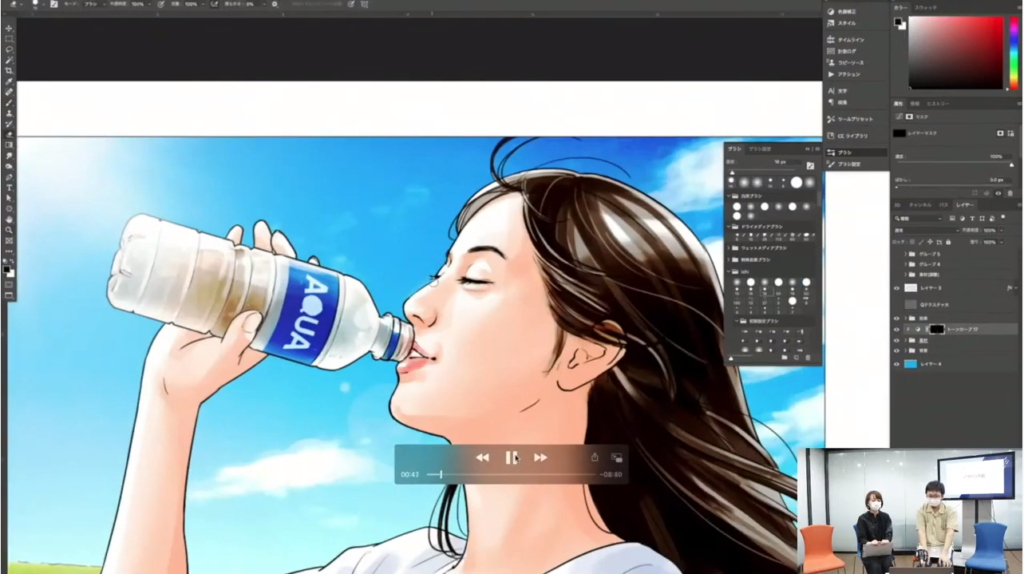
Task: Open the Clone Source panel icon
Action: 831,63
